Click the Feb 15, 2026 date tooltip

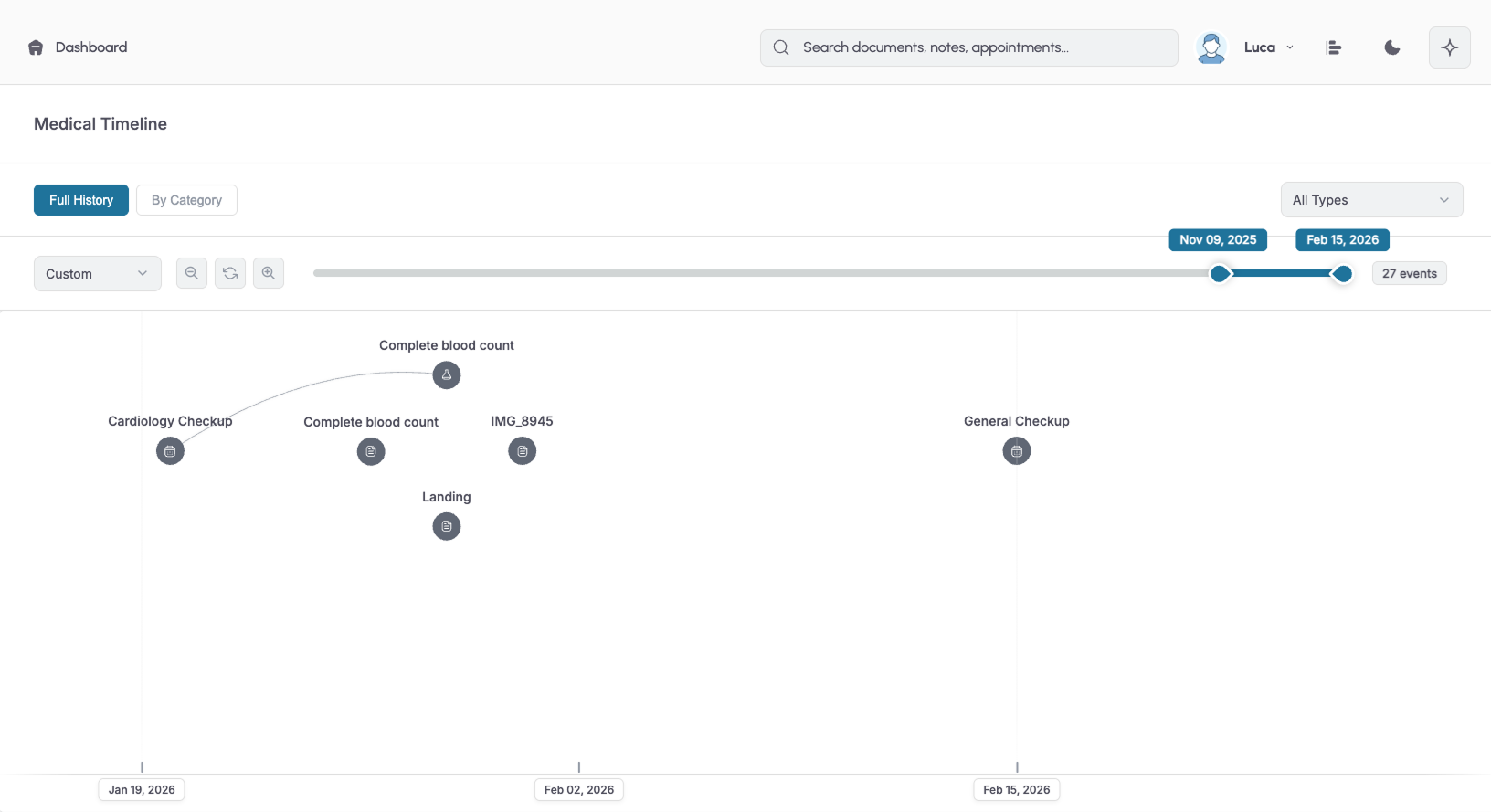point(1342,240)
